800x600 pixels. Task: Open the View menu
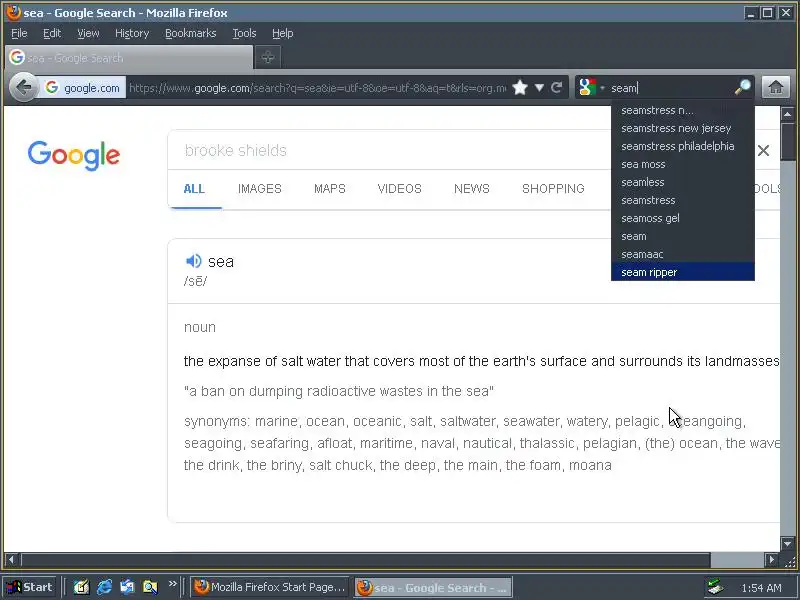[x=88, y=33]
